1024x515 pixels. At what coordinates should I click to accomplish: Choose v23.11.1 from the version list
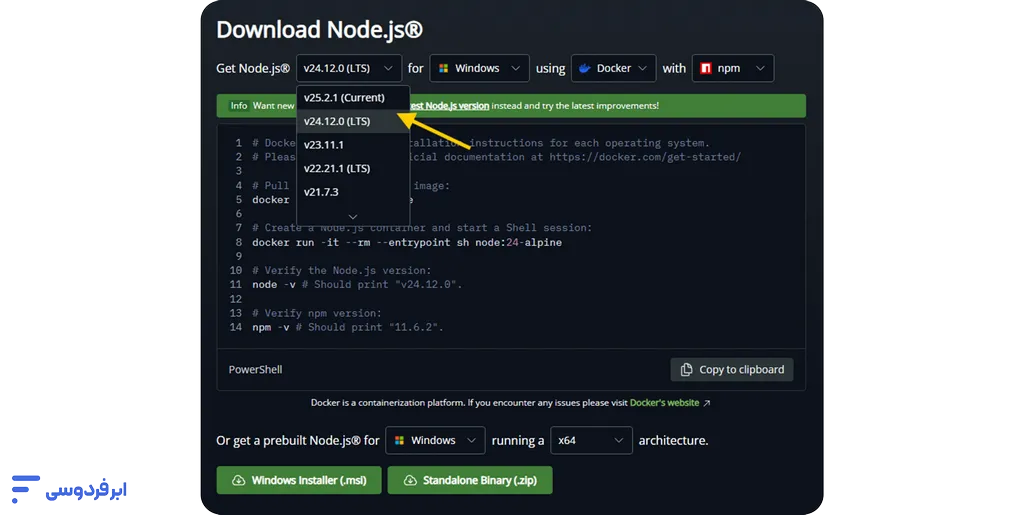353,145
